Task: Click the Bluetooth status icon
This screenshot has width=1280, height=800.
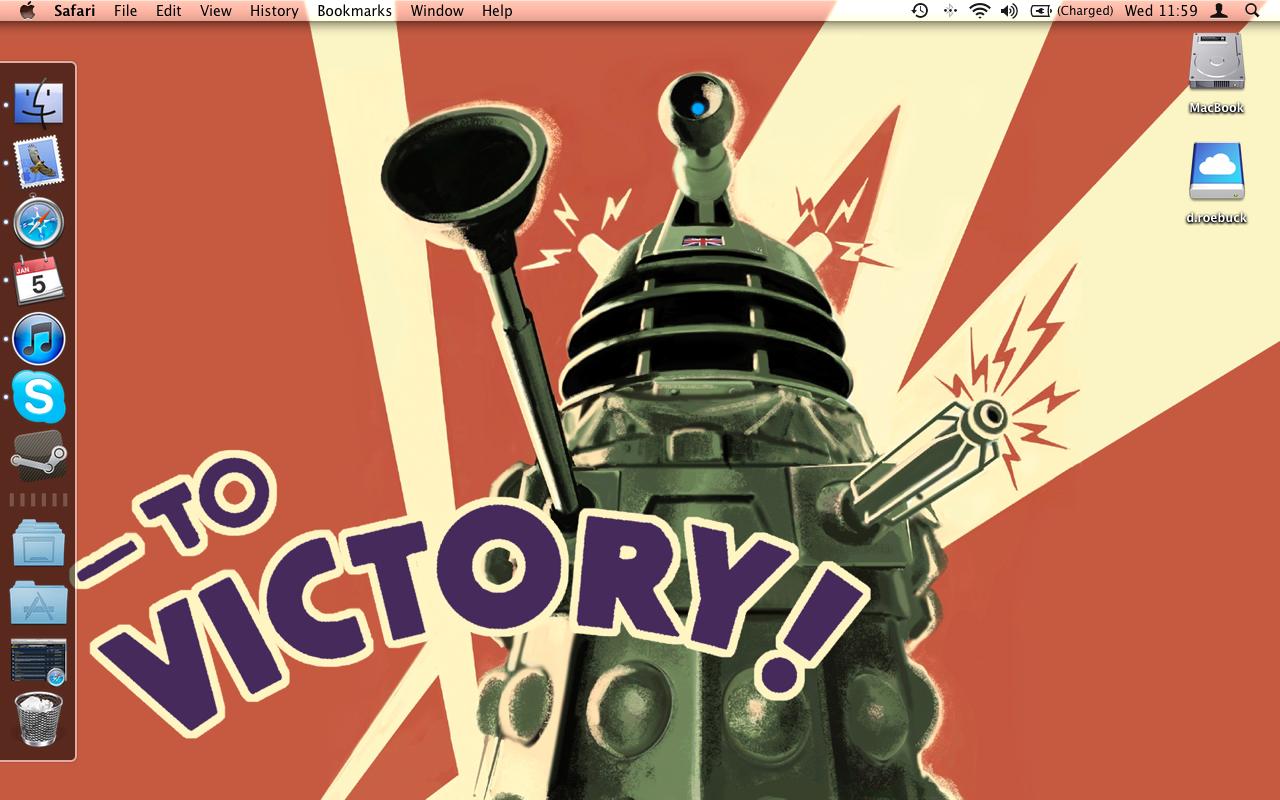Action: 950,10
